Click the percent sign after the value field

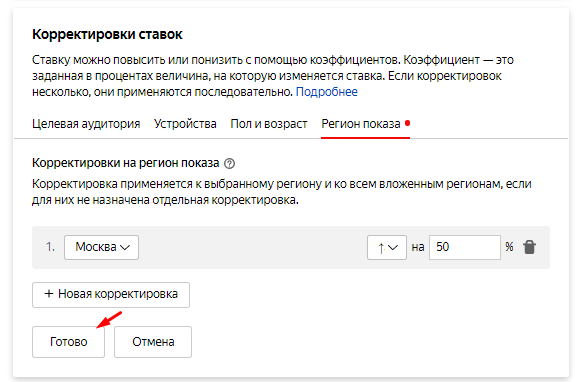tap(509, 247)
